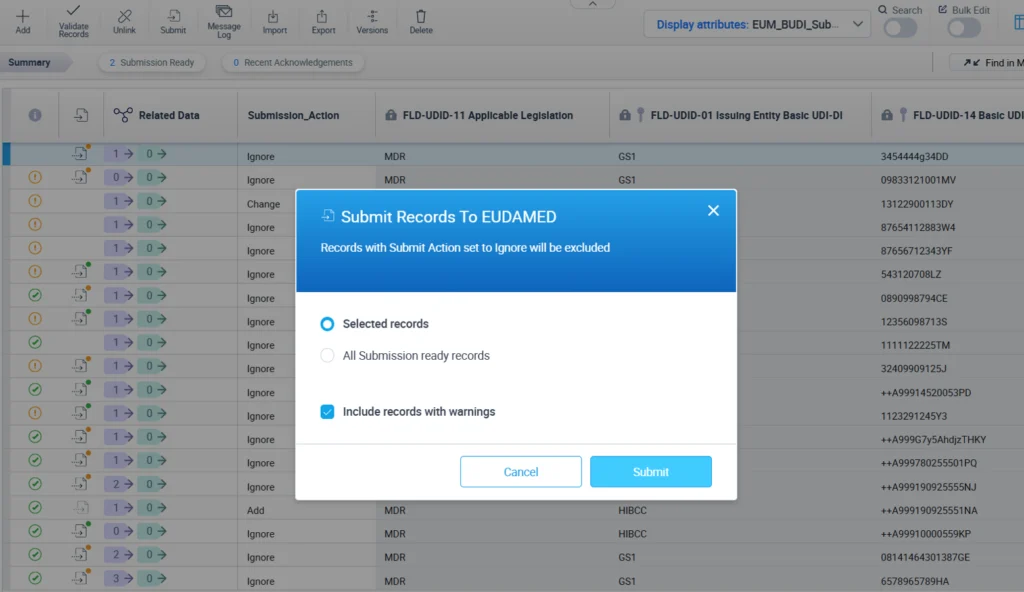1024x592 pixels.
Task: Cancel the Submit Records dialog
Action: [520, 472]
